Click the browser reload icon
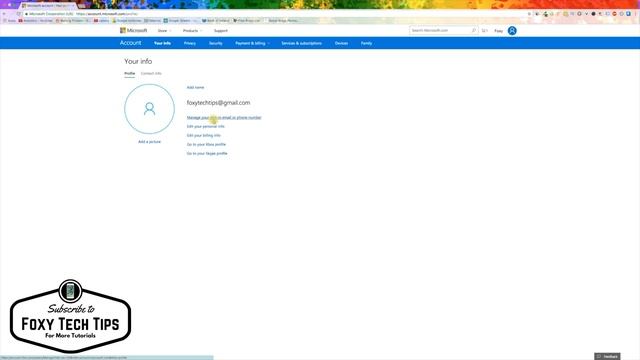 pyautogui.click(x=18, y=14)
